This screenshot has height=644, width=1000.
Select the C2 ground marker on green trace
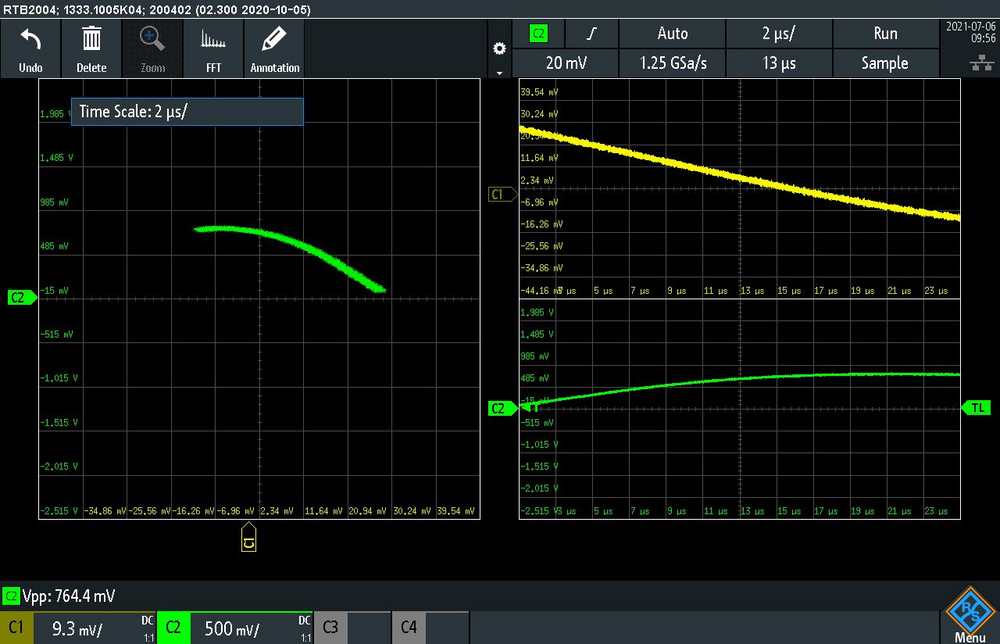[501, 409]
